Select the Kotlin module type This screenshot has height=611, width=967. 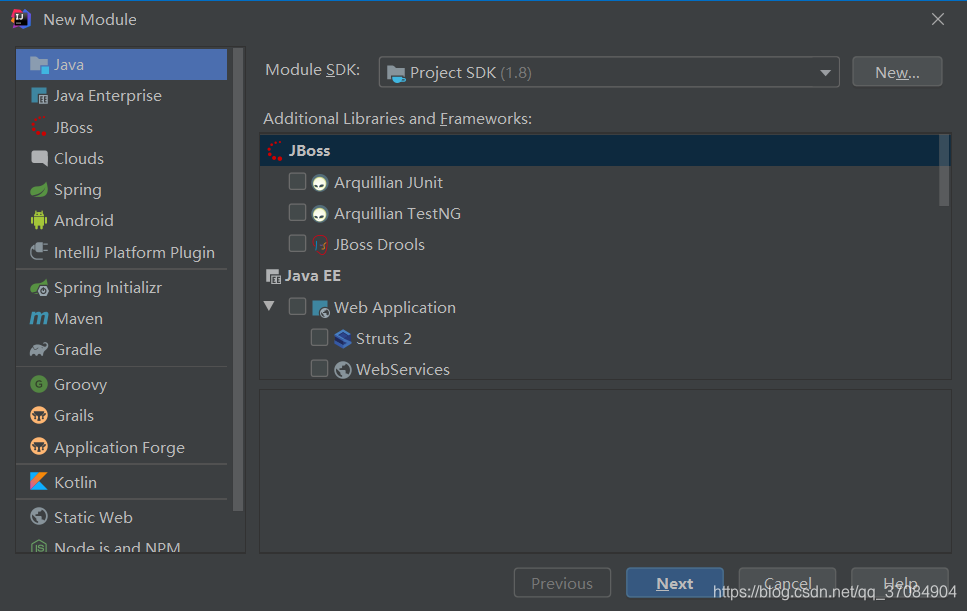click(x=121, y=482)
